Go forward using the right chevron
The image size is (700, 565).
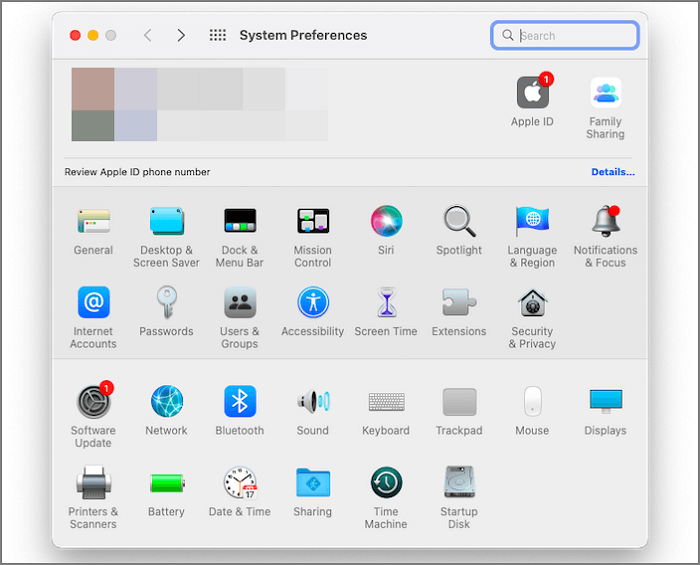click(181, 35)
